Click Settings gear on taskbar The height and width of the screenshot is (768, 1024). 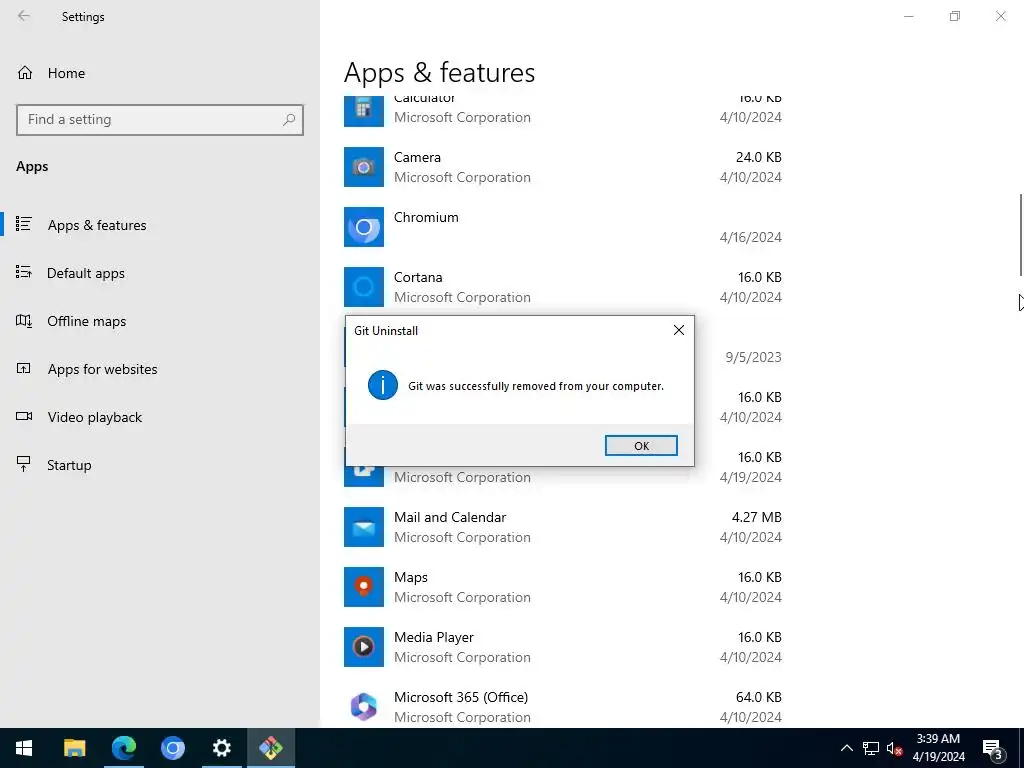[x=221, y=748]
